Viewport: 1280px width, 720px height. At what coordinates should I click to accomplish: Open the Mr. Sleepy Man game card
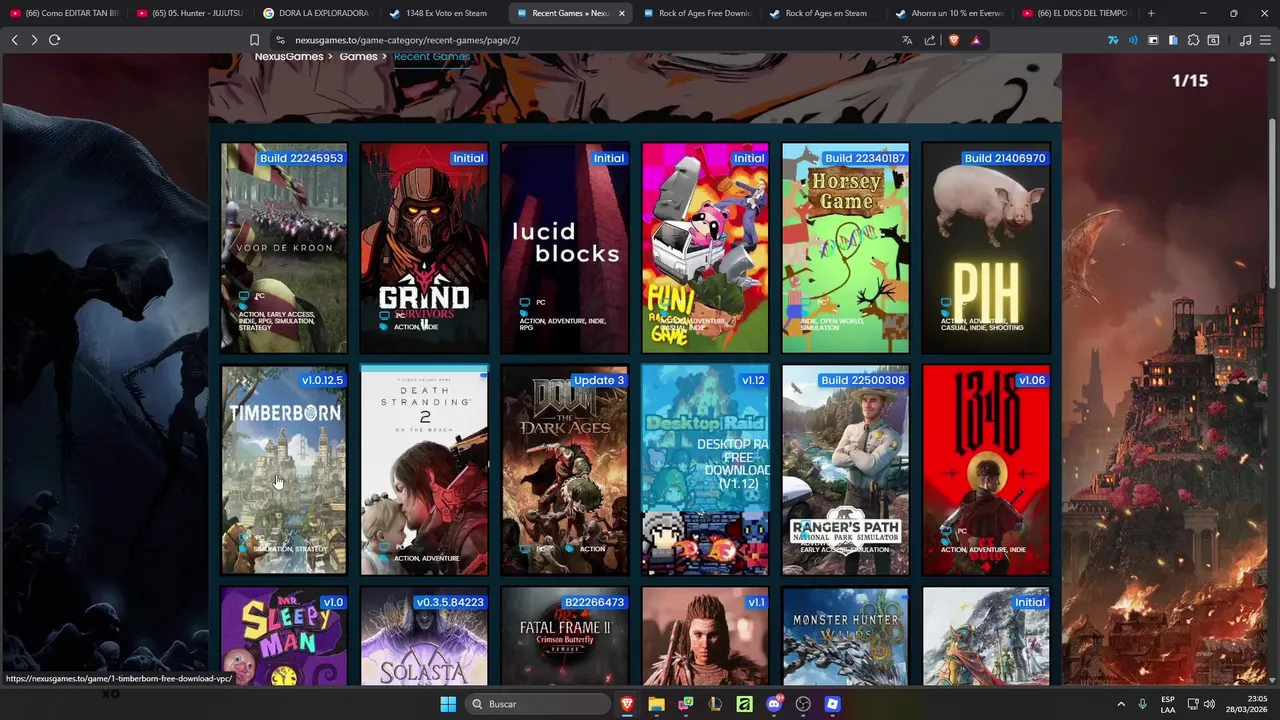click(284, 637)
